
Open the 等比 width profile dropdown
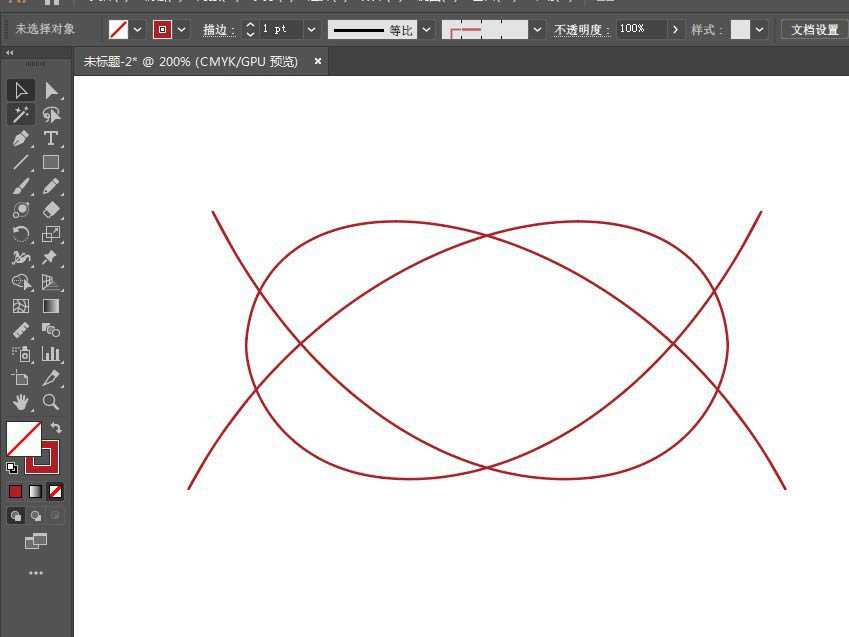(x=427, y=29)
